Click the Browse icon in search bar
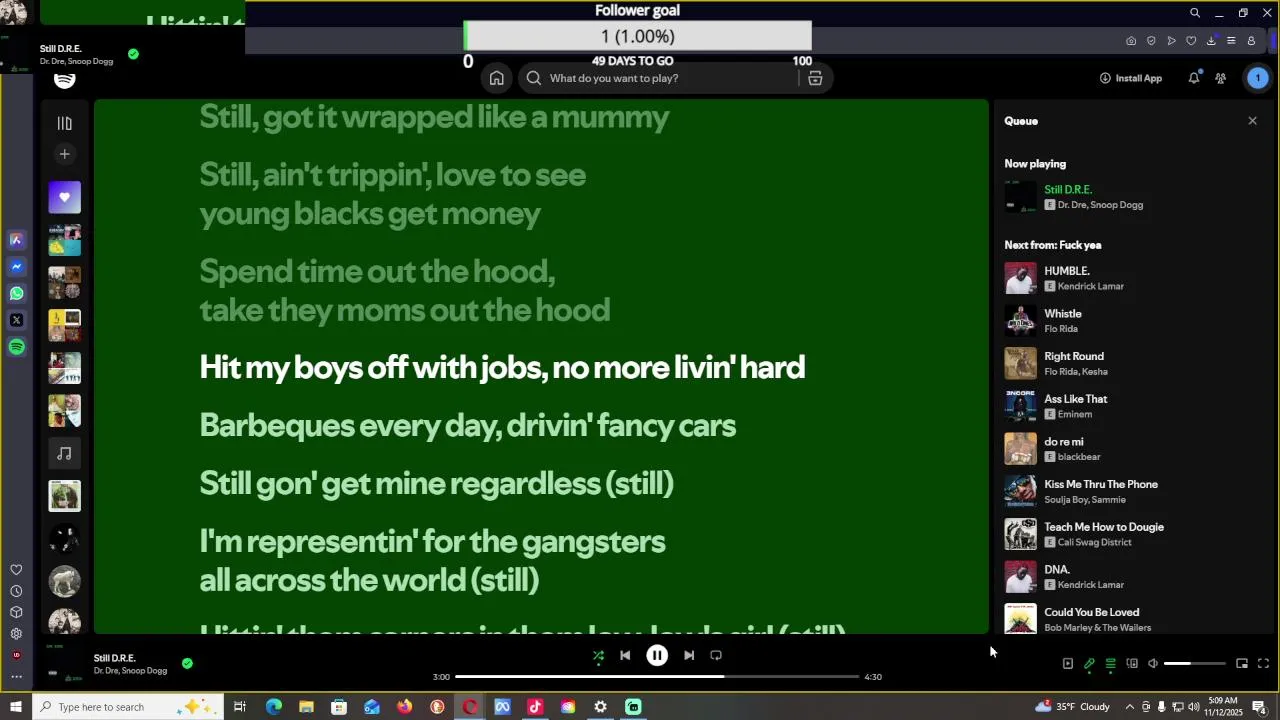Screen dimensions: 1280x720 pos(815,78)
